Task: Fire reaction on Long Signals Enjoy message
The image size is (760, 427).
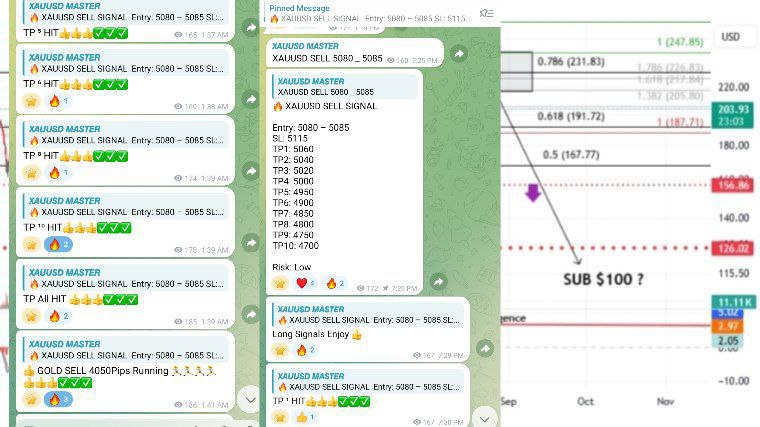Action: [x=305, y=350]
